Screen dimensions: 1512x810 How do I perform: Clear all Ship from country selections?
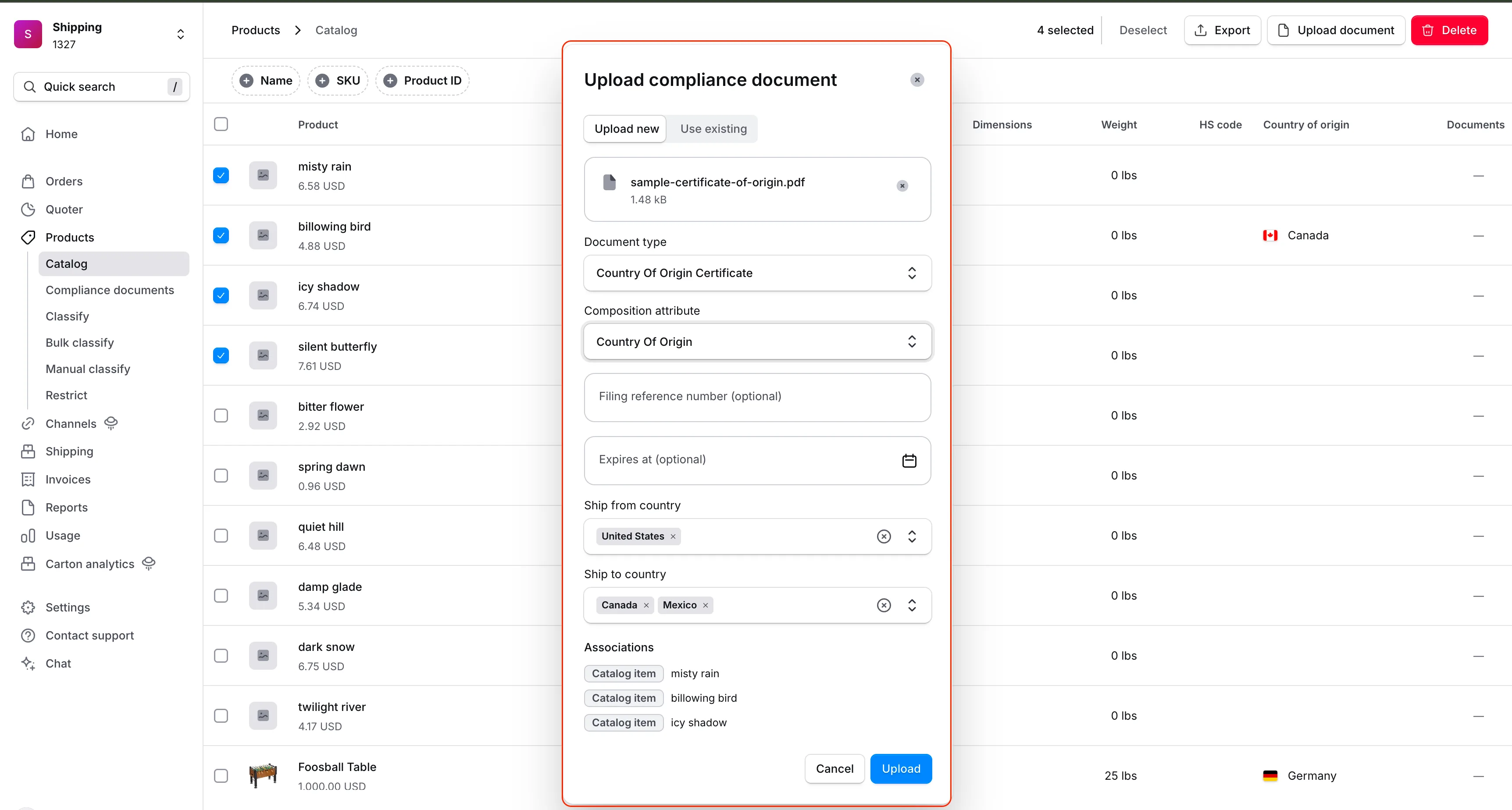[x=884, y=536]
